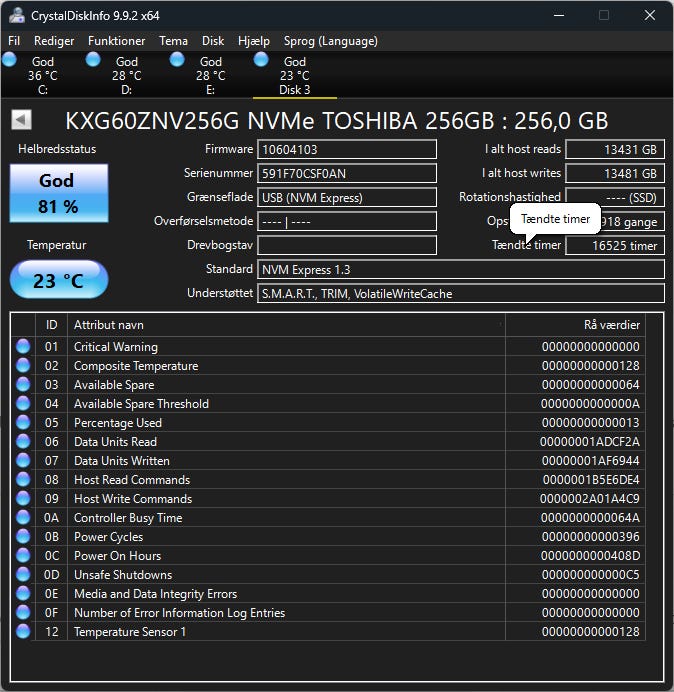Click status orb for Host Write Commands

click(23, 498)
